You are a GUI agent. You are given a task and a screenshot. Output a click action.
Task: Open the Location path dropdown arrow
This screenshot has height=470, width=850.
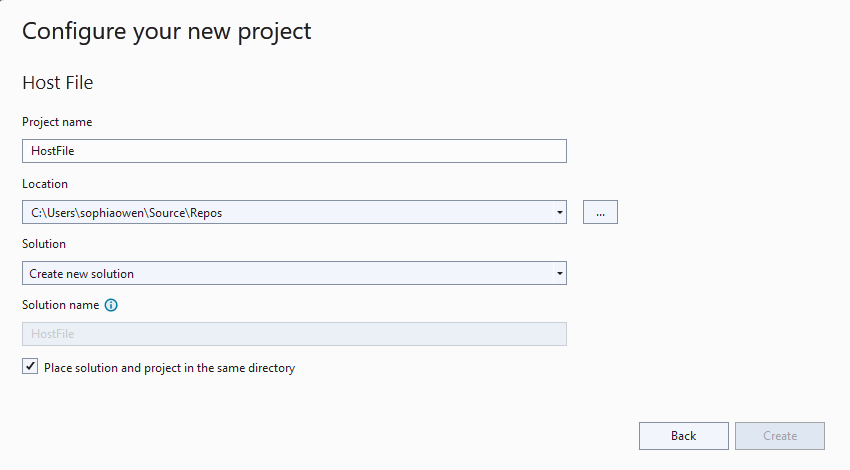point(560,212)
